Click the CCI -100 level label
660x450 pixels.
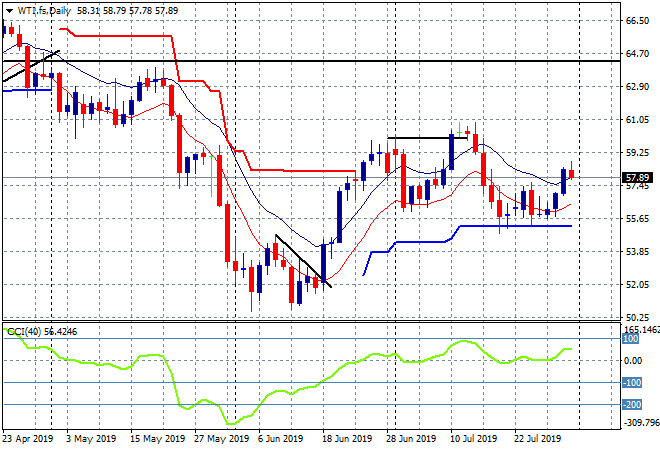632,383
